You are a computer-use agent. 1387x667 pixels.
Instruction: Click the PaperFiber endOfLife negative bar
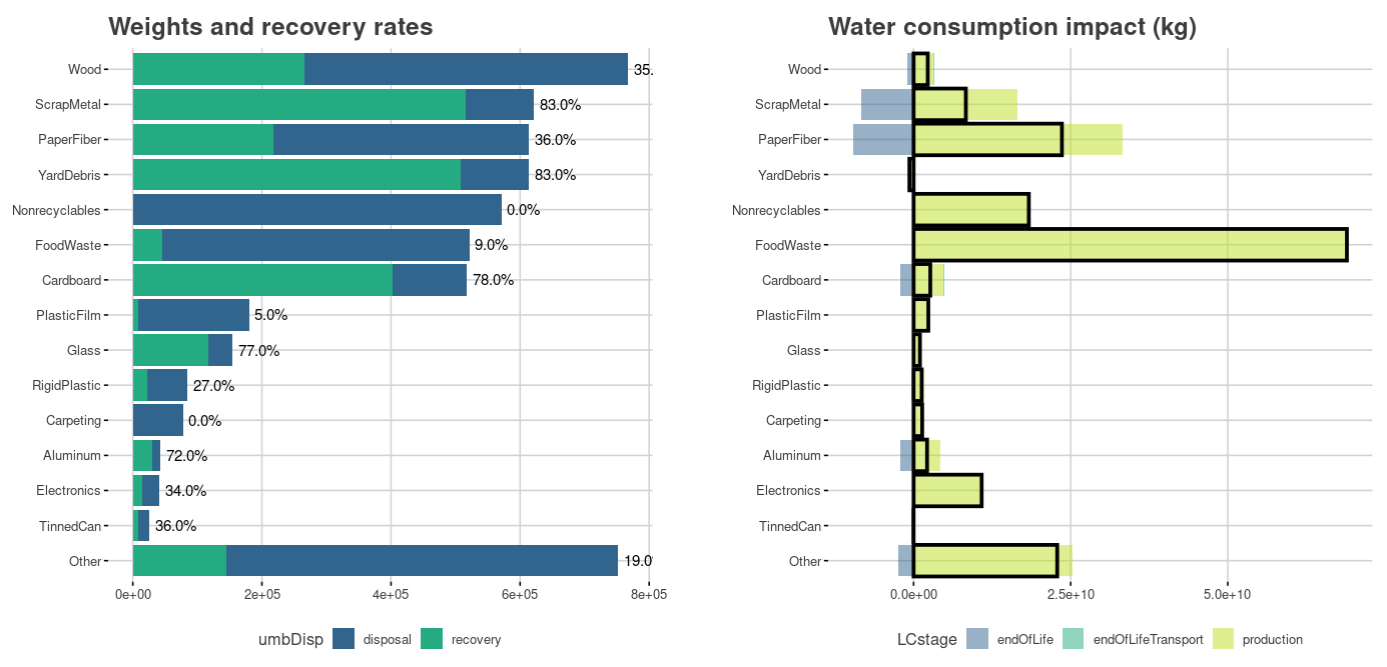point(882,140)
